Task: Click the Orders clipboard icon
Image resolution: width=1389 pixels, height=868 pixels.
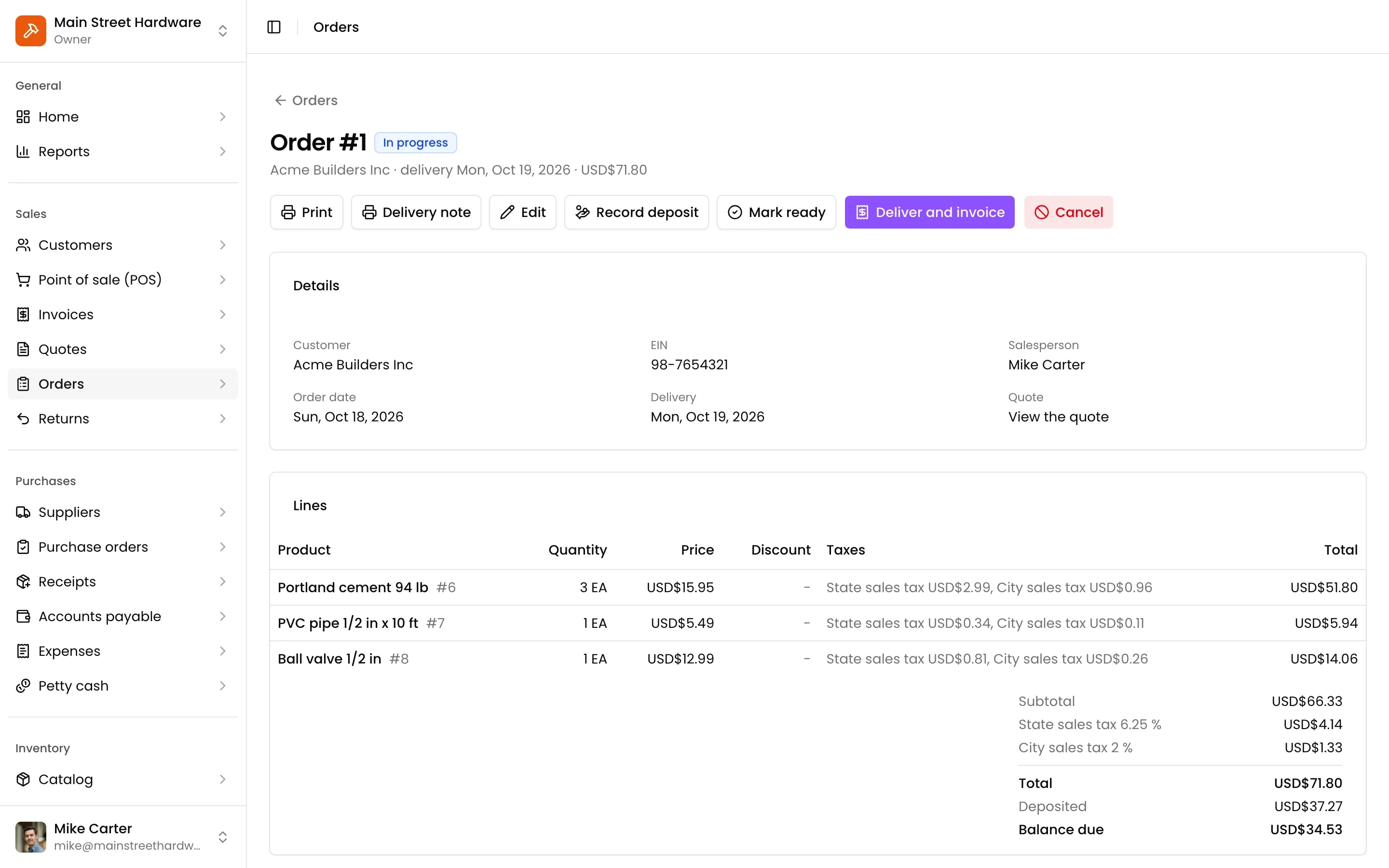Action: (23, 384)
